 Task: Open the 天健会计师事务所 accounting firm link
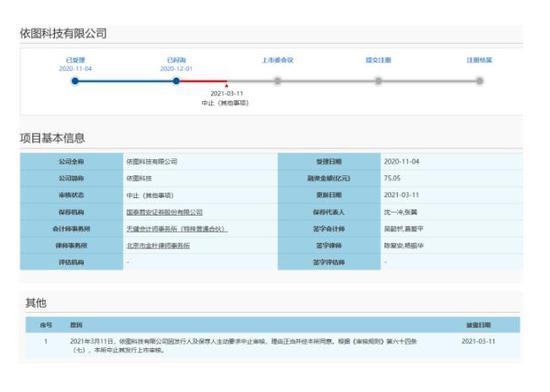177,229
